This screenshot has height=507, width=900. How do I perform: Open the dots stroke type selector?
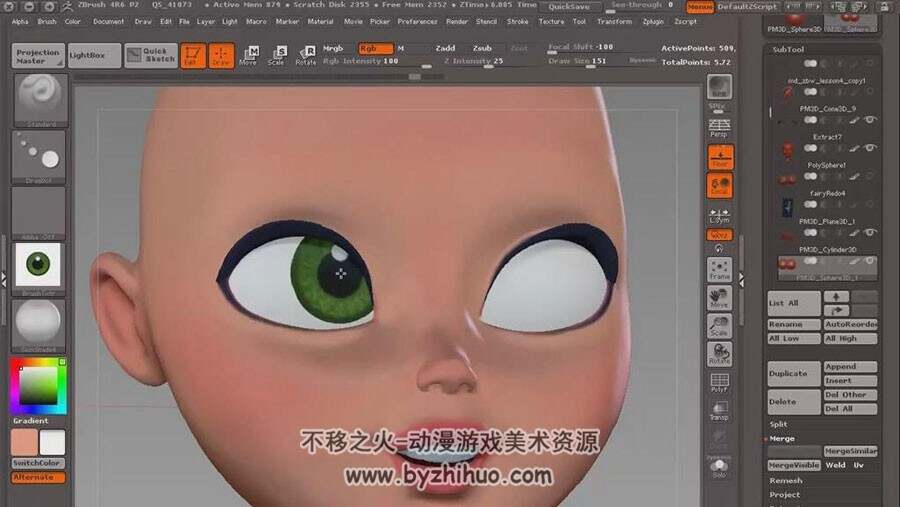(x=39, y=157)
